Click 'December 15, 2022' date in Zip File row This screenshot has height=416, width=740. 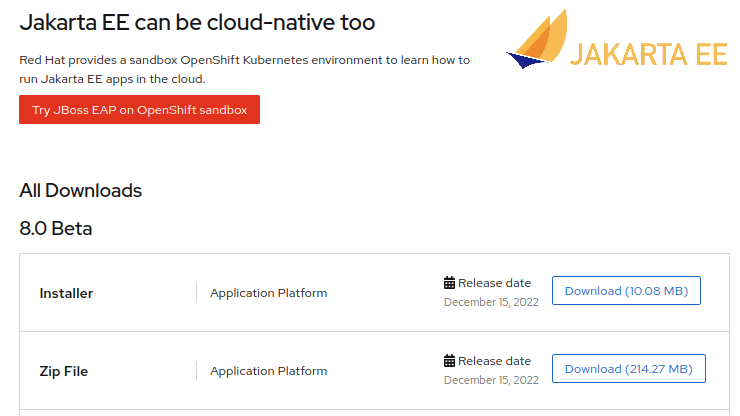point(491,380)
